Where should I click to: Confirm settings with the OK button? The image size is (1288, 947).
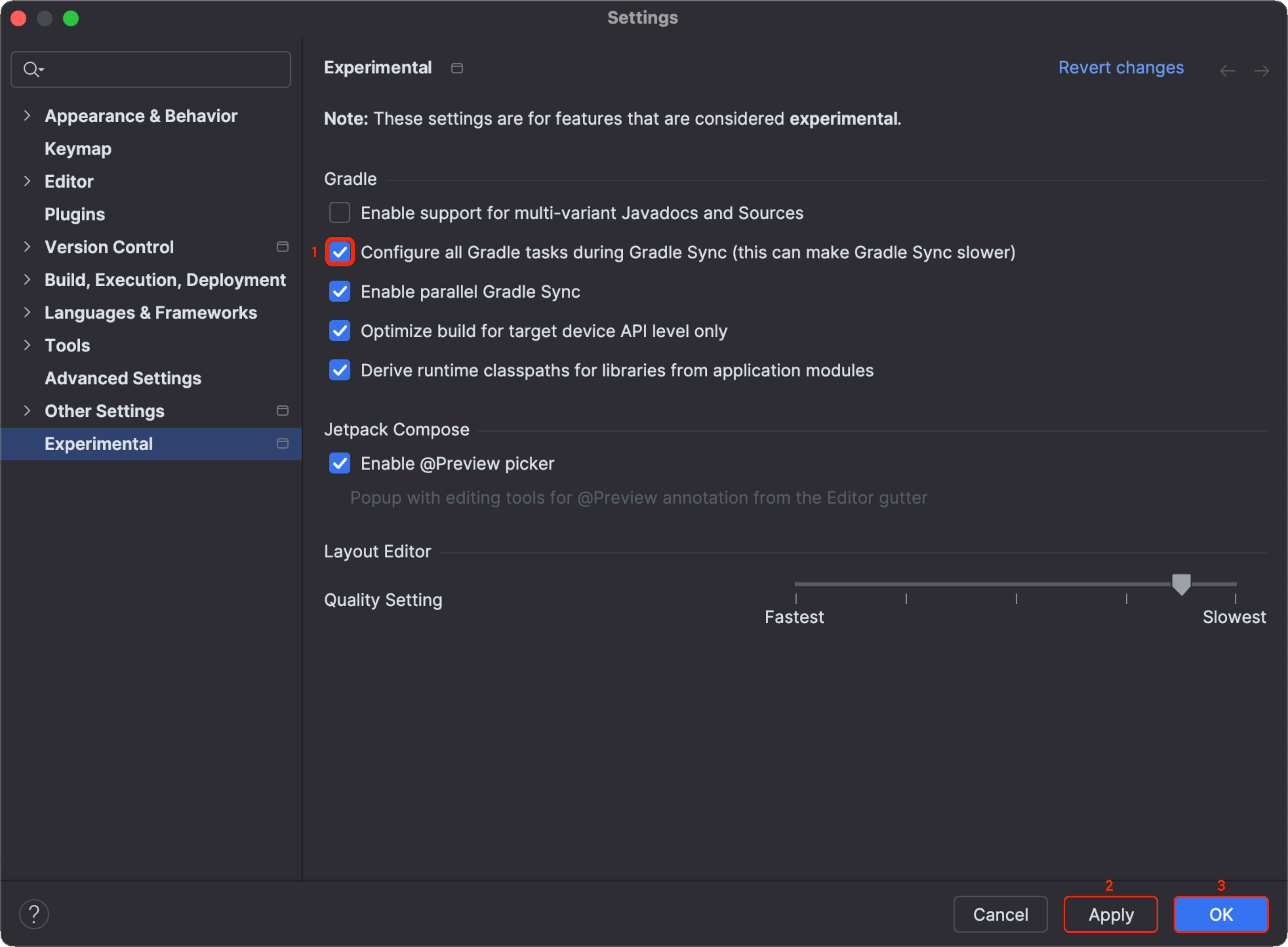[x=1221, y=914]
